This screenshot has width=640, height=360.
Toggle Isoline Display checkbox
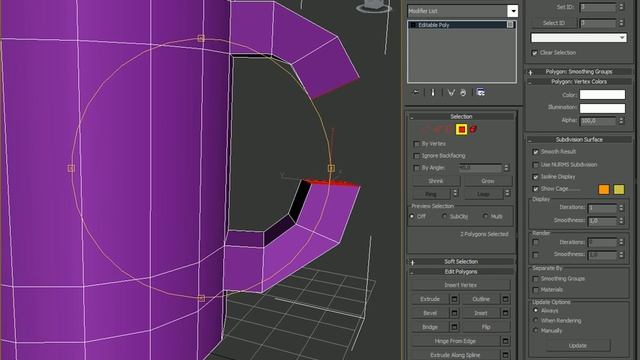[536, 177]
